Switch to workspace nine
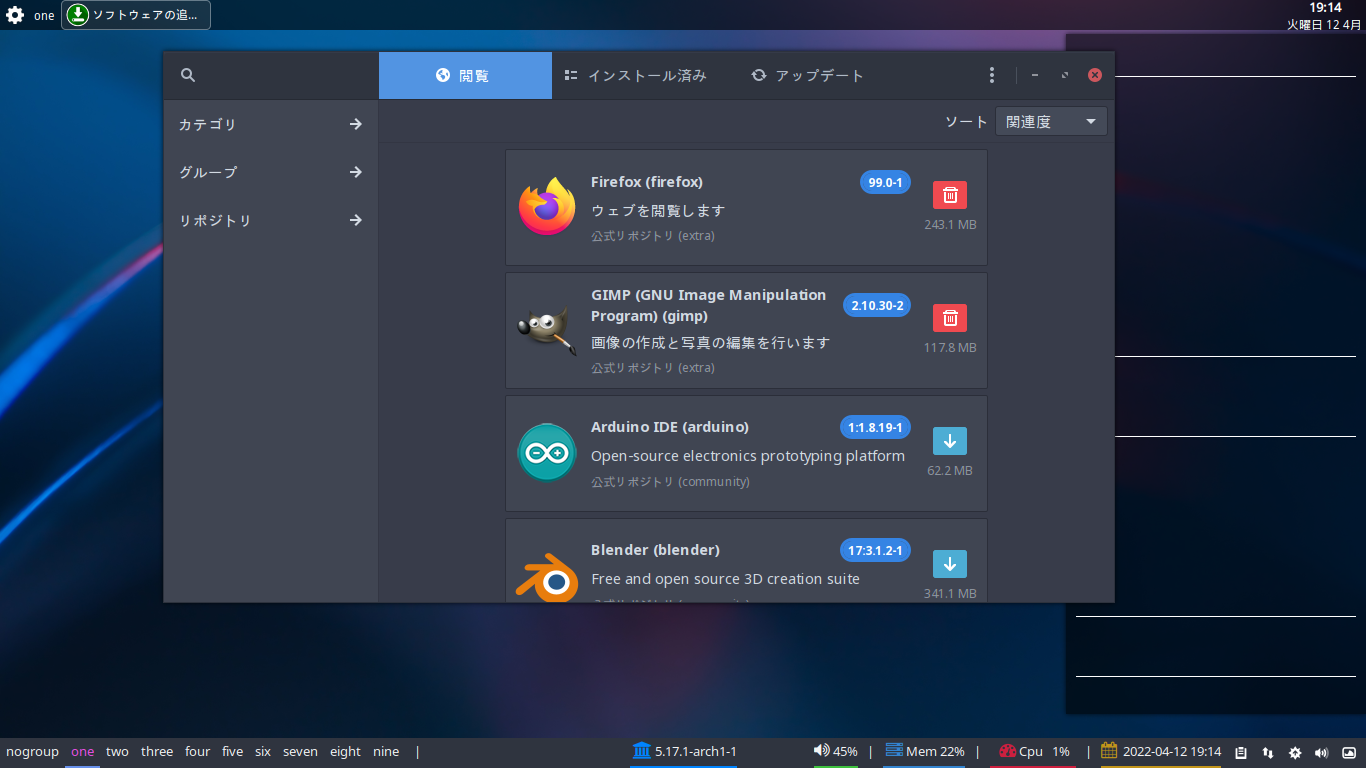The image size is (1366, 768). (x=386, y=752)
